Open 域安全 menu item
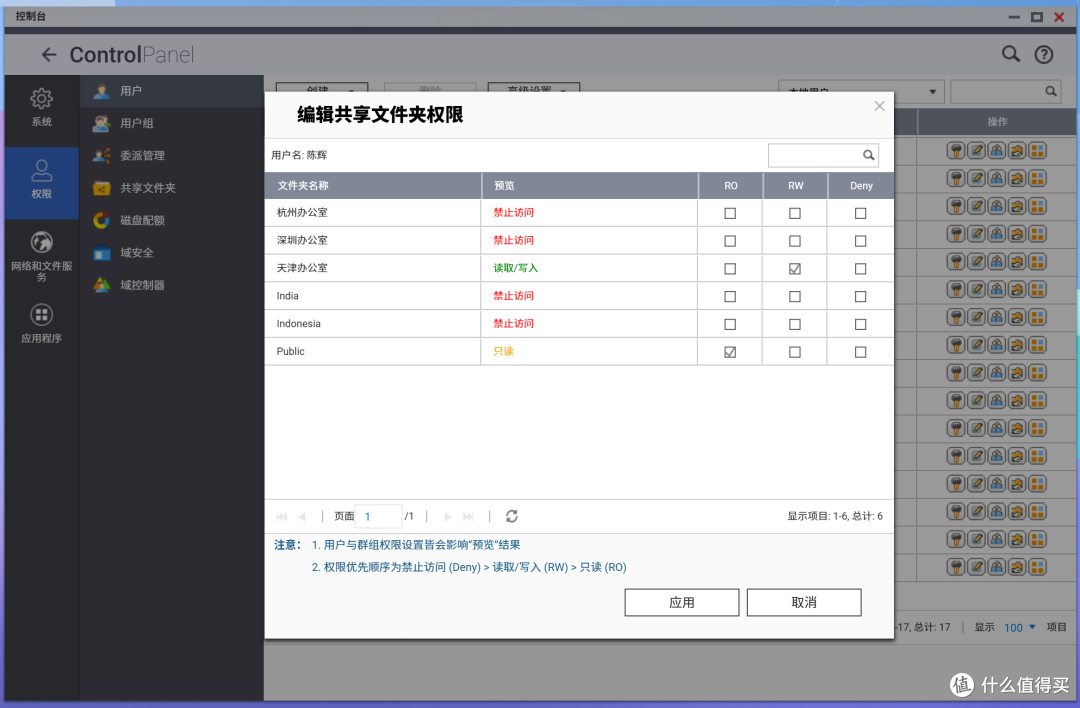The width and height of the screenshot is (1080, 708). point(172,253)
